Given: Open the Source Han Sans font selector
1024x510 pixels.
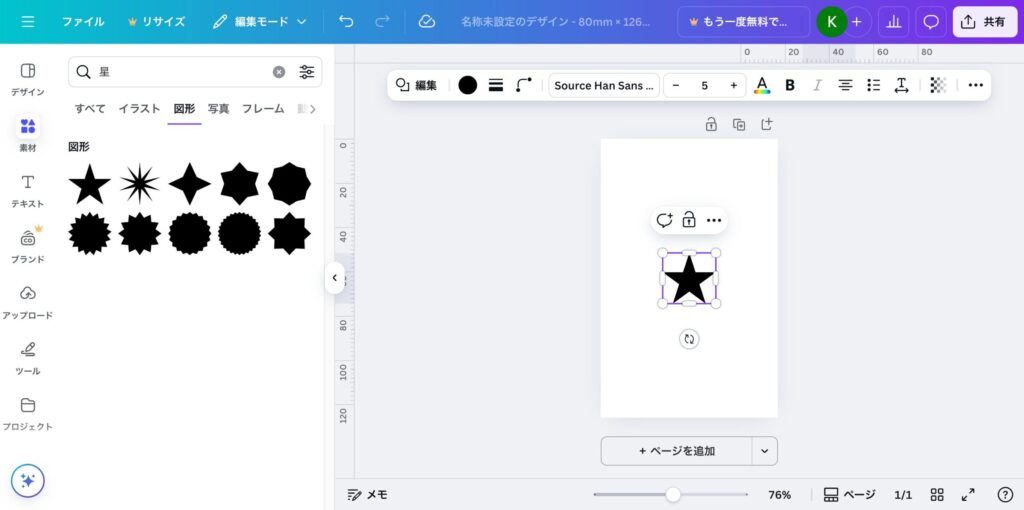Looking at the screenshot, I should click(x=603, y=85).
